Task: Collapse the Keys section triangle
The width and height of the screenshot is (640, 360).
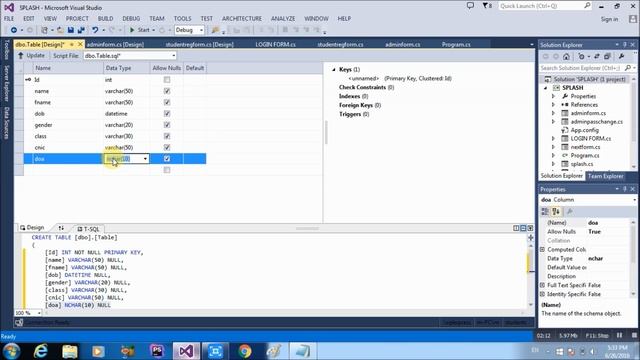Action: [x=333, y=69]
